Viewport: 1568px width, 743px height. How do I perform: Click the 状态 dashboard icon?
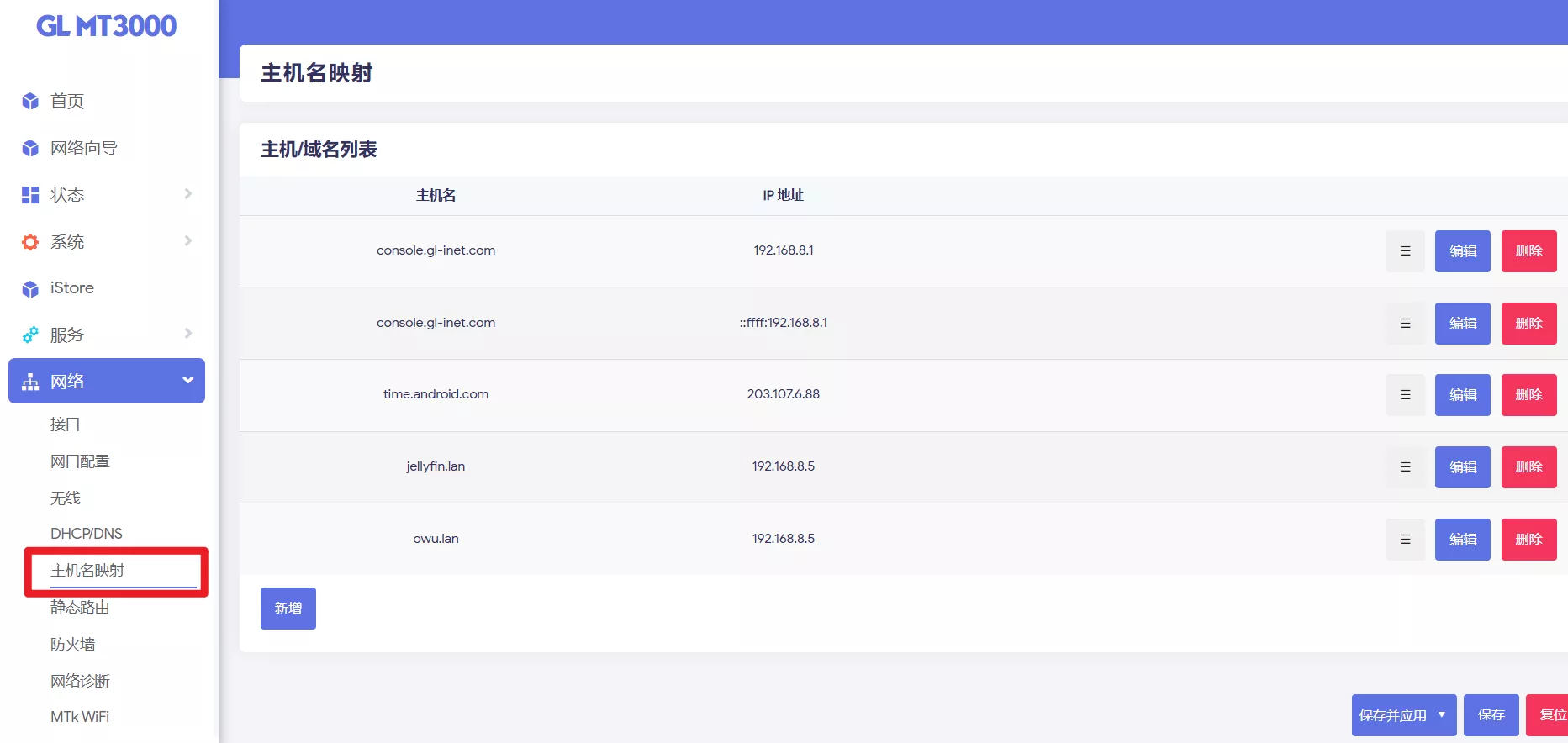[x=30, y=195]
